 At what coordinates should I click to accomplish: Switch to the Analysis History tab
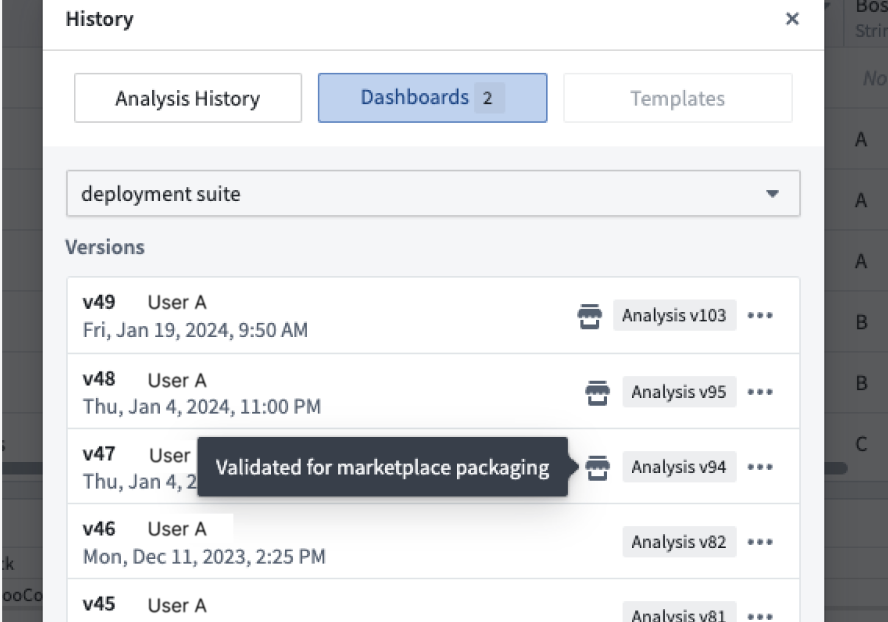(x=188, y=98)
